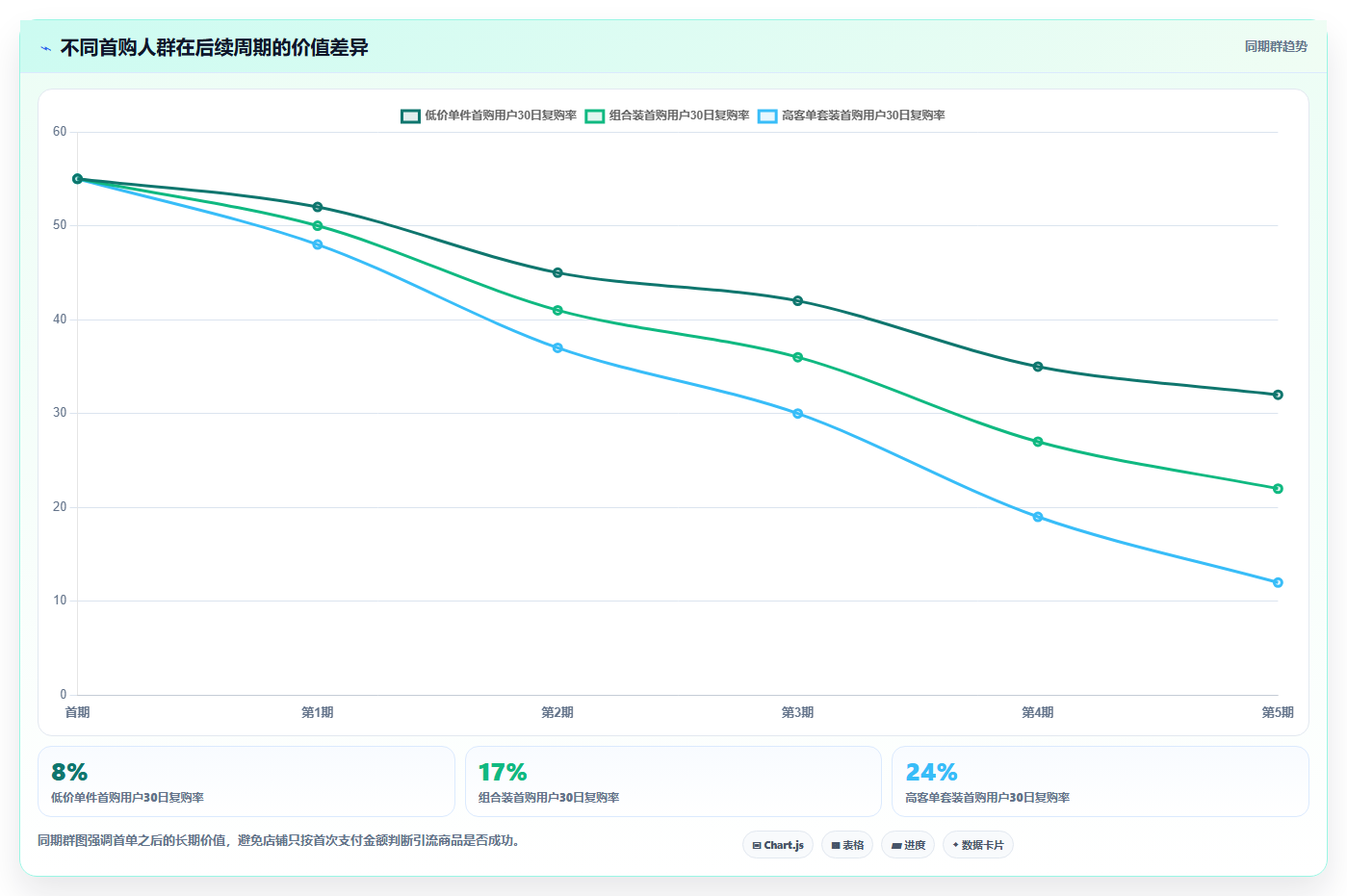Click the 60 y-axis value
The width and height of the screenshot is (1347, 896).
[x=60, y=132]
